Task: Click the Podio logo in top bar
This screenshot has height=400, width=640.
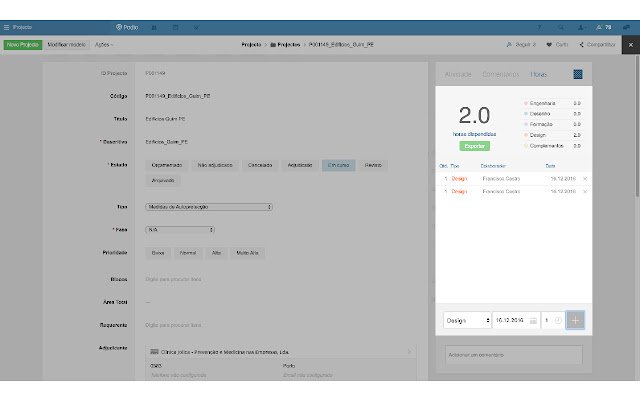Action: click(127, 27)
